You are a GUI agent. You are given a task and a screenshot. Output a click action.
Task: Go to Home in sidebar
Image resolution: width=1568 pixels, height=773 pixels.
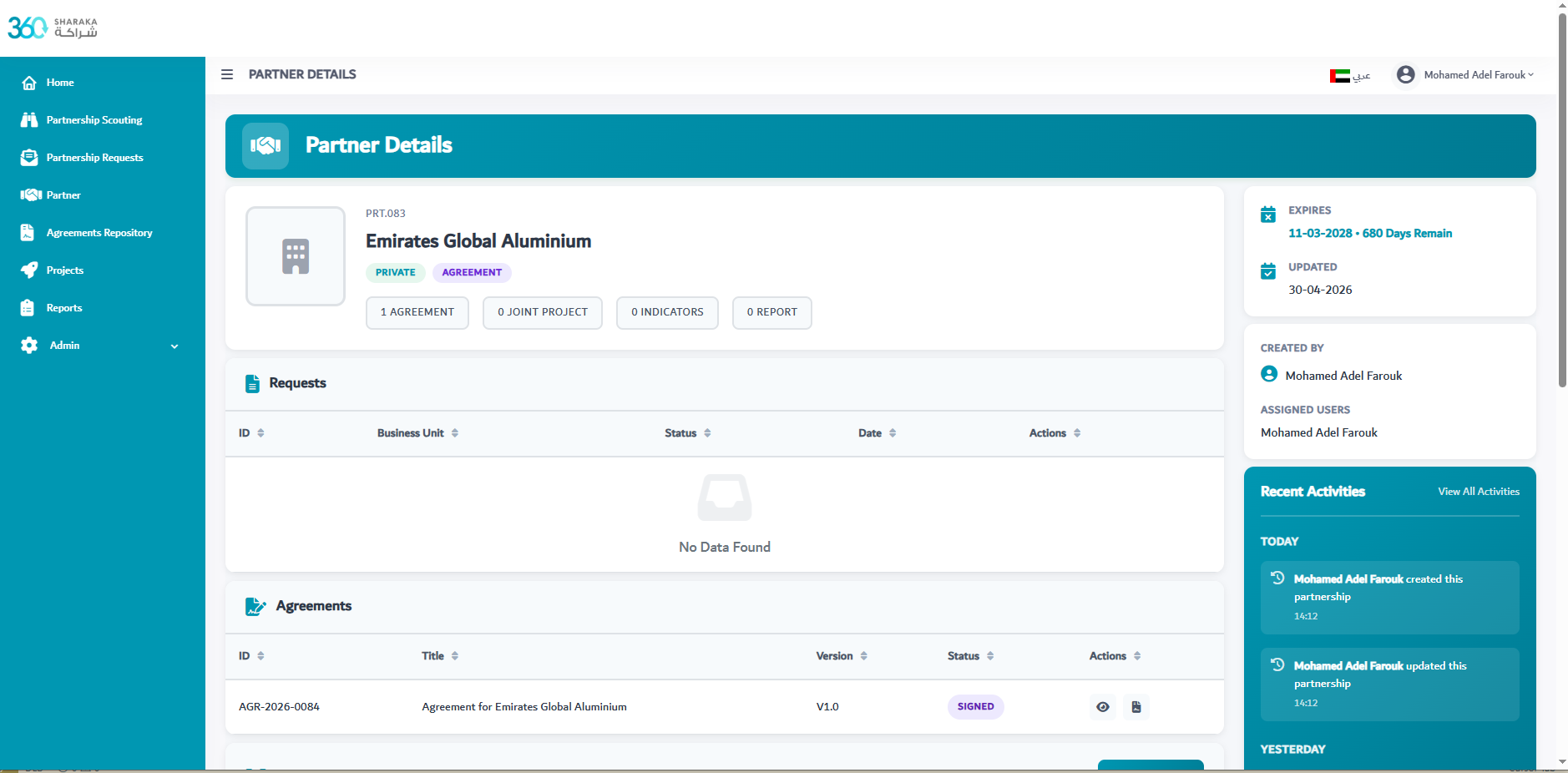point(60,83)
